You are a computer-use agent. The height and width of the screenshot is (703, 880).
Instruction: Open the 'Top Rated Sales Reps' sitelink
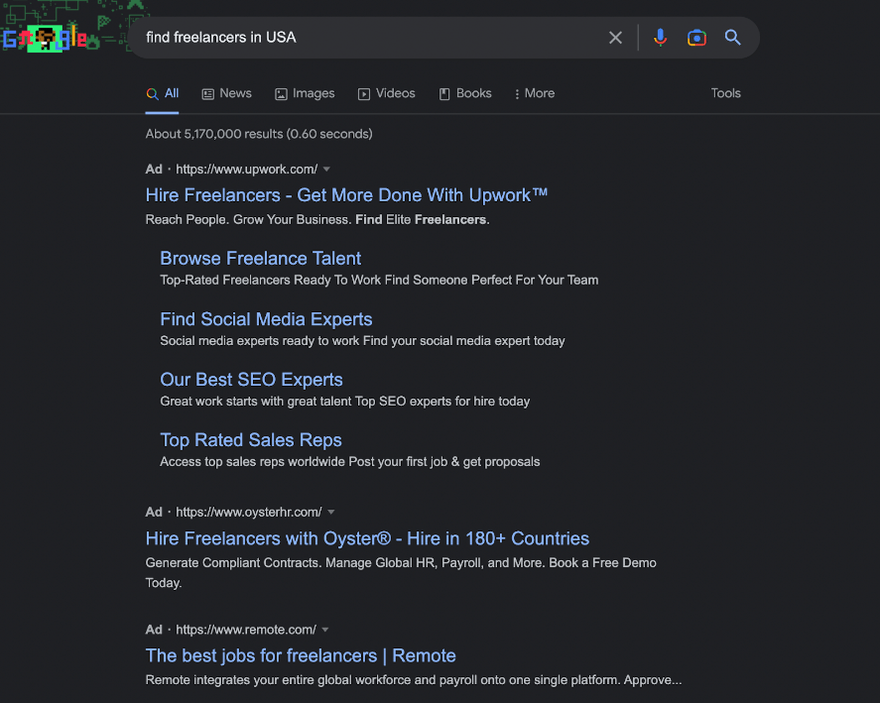point(251,440)
